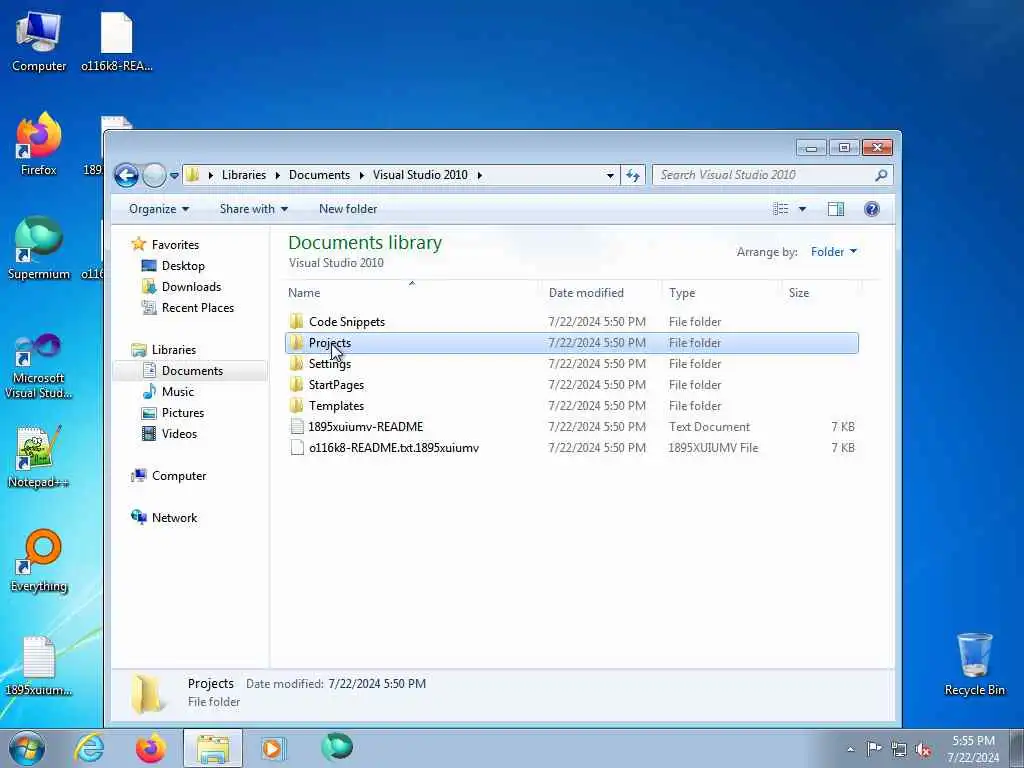Click Visual Studio 2010 breadcrumb segment

pyautogui.click(x=420, y=175)
